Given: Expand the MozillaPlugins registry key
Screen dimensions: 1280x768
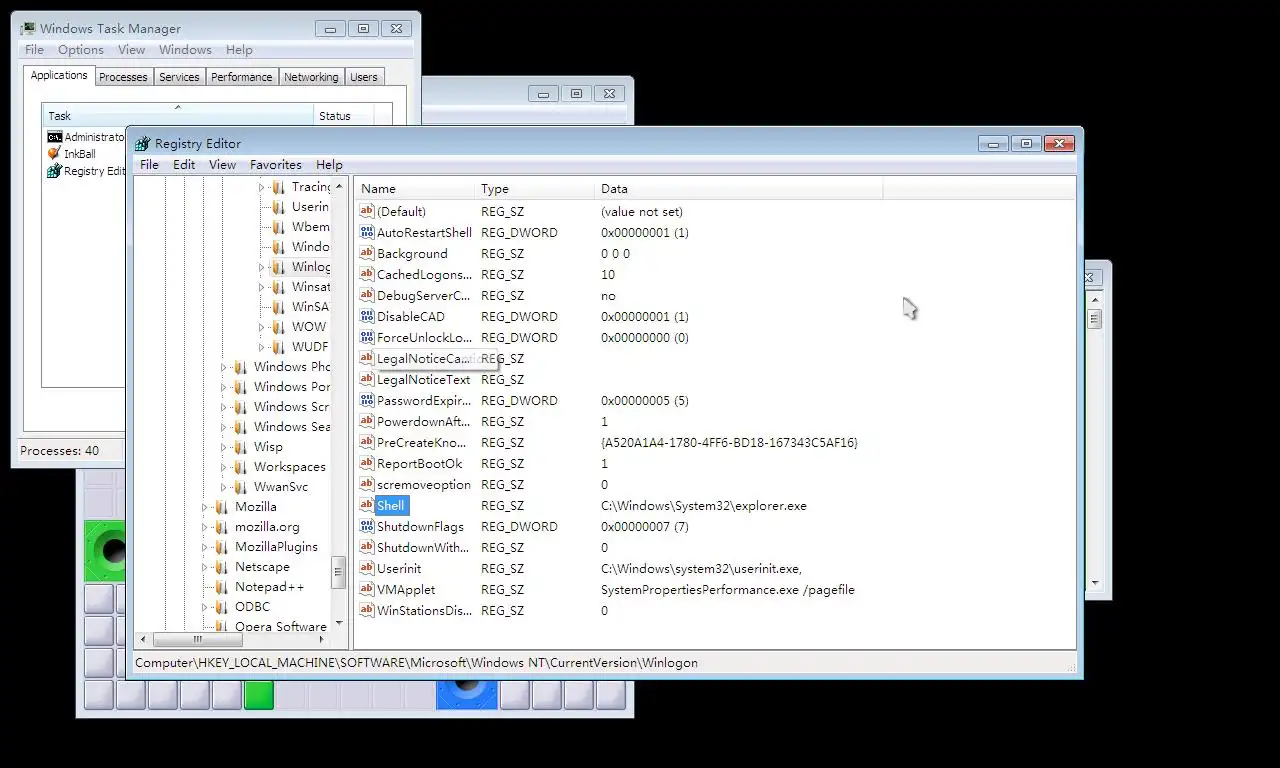Looking at the screenshot, I should [x=205, y=547].
